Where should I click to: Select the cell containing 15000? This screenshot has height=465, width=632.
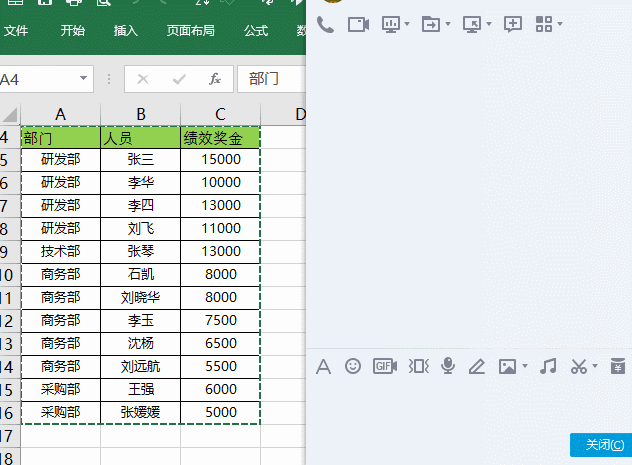(220, 160)
